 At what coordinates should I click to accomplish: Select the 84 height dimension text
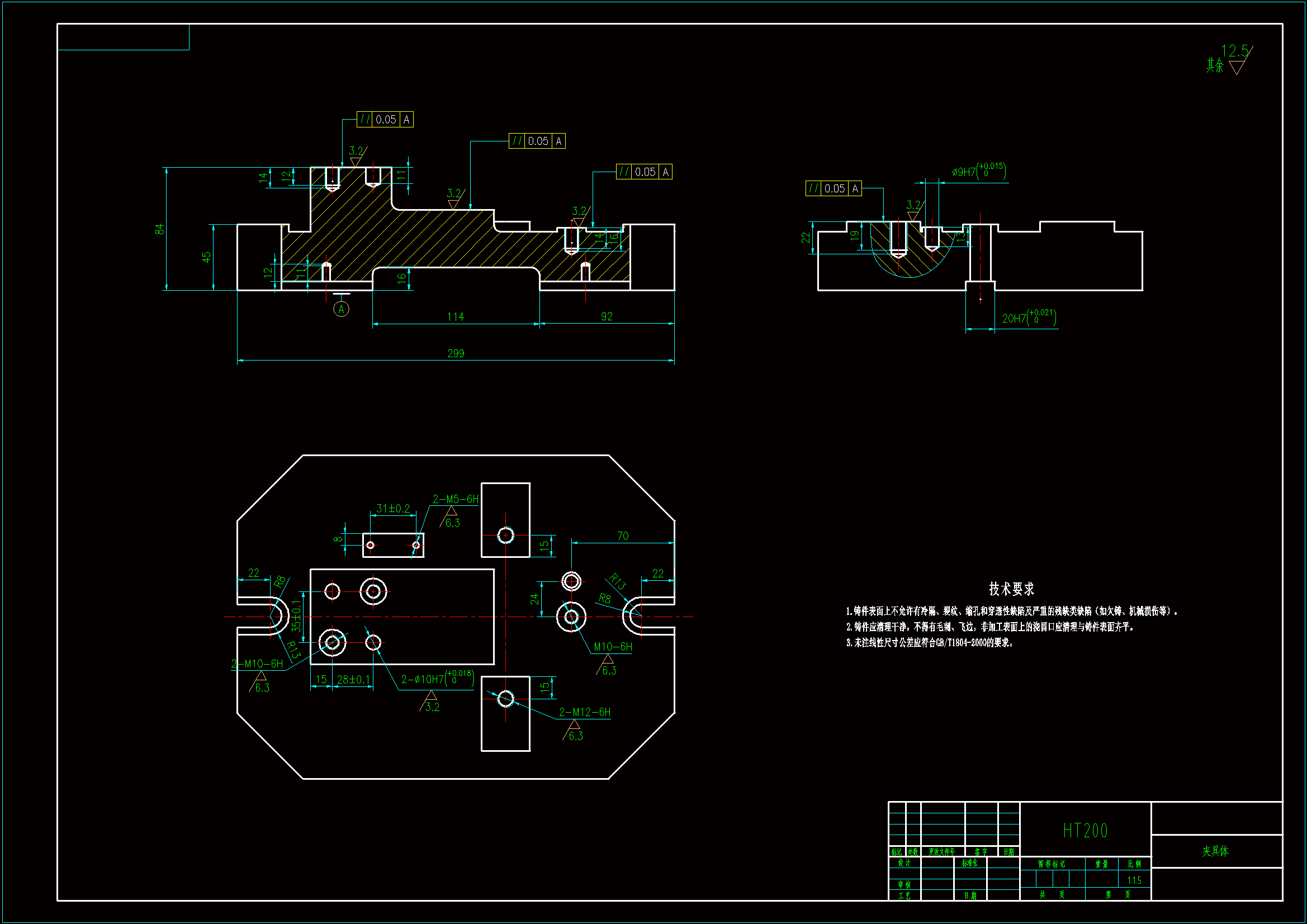click(x=159, y=229)
